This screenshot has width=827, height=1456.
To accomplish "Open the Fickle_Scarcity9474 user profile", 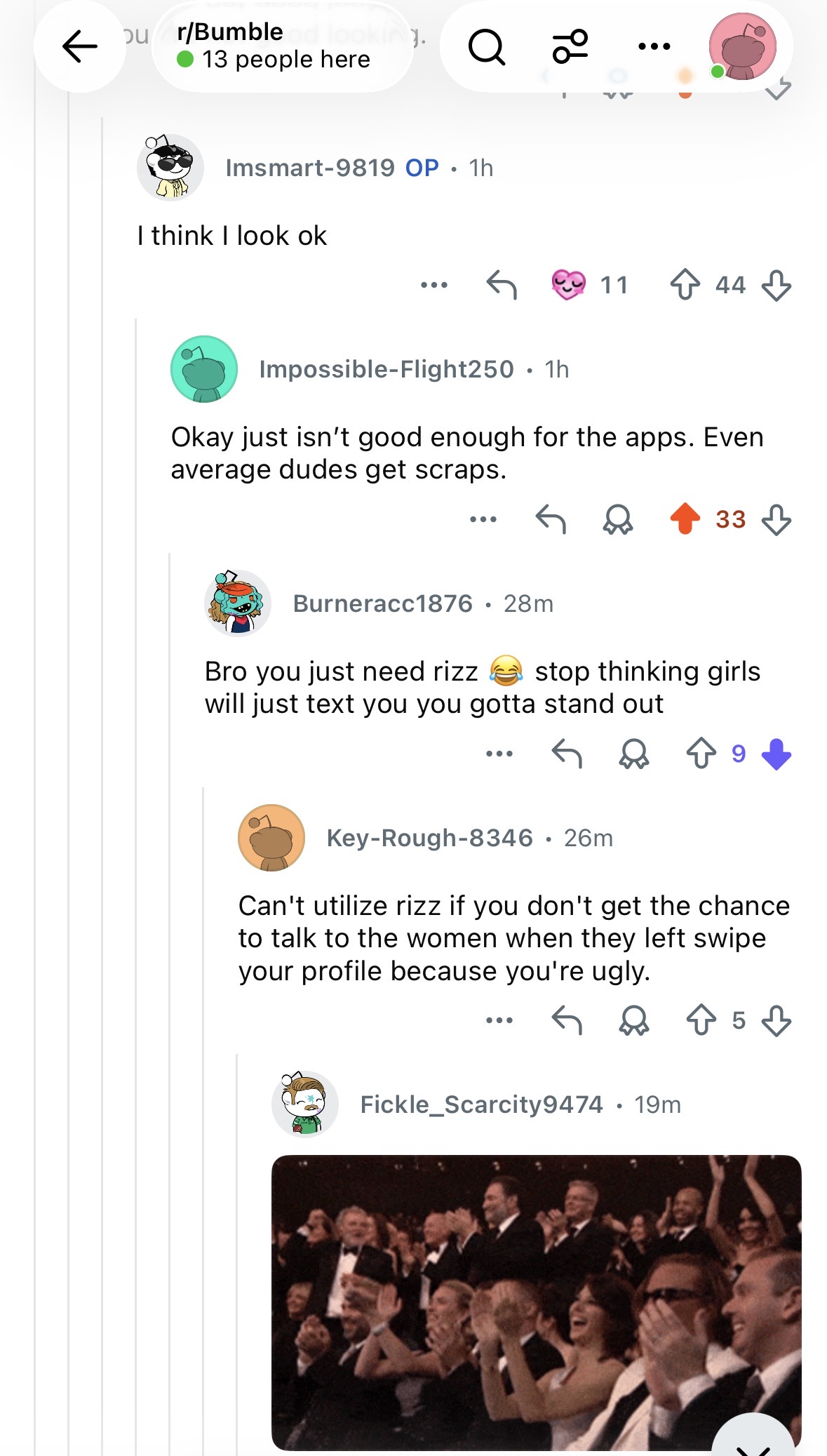I will [481, 1104].
